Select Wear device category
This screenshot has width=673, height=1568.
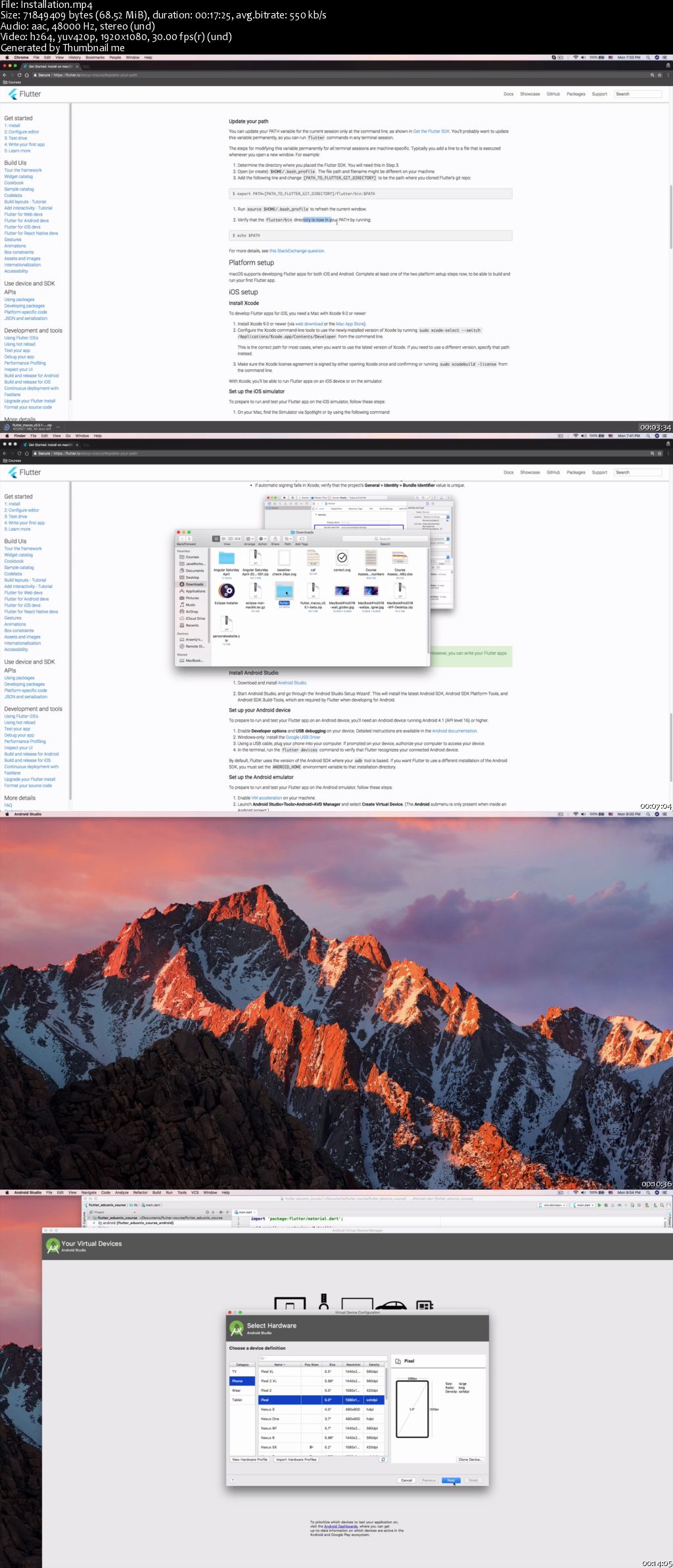click(x=242, y=1391)
